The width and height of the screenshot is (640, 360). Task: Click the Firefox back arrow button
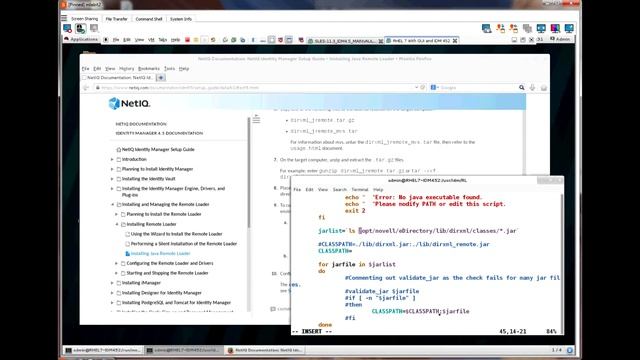86,87
